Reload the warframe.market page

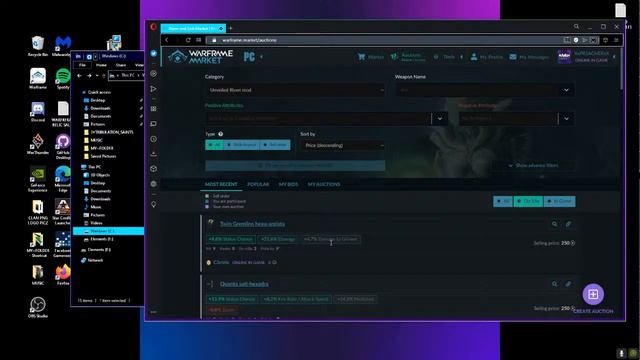point(188,40)
